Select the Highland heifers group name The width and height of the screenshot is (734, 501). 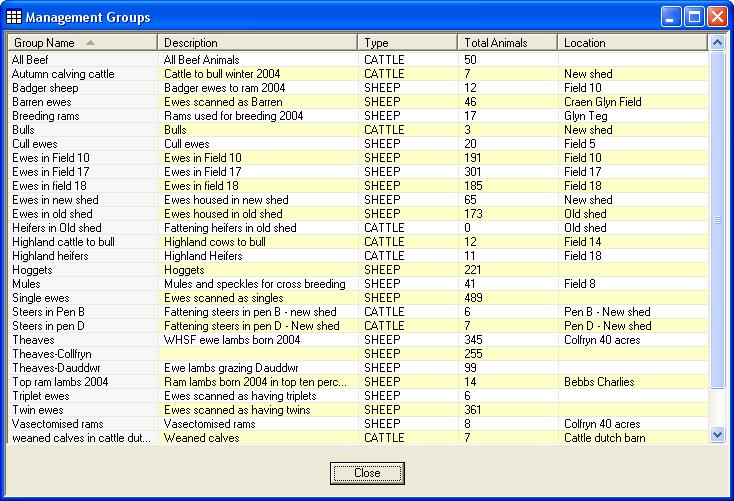50,256
